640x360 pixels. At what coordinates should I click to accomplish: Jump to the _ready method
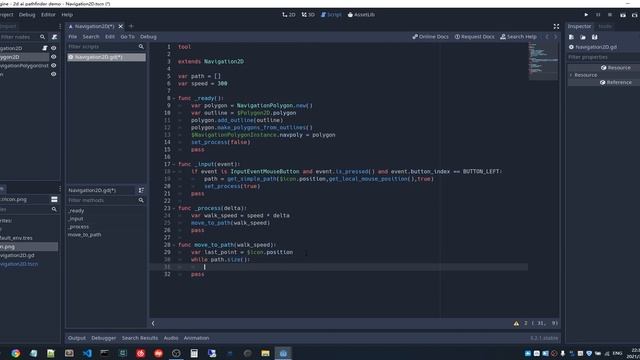coord(76,211)
